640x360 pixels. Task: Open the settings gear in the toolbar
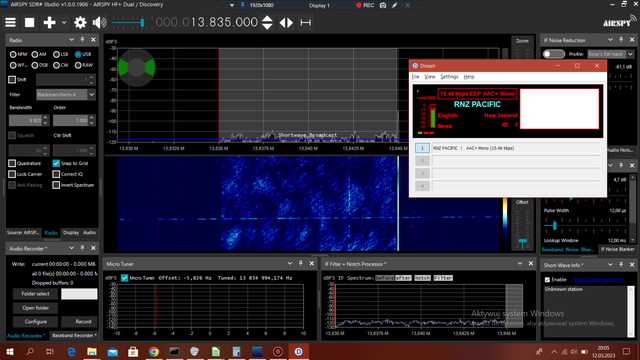click(80, 22)
